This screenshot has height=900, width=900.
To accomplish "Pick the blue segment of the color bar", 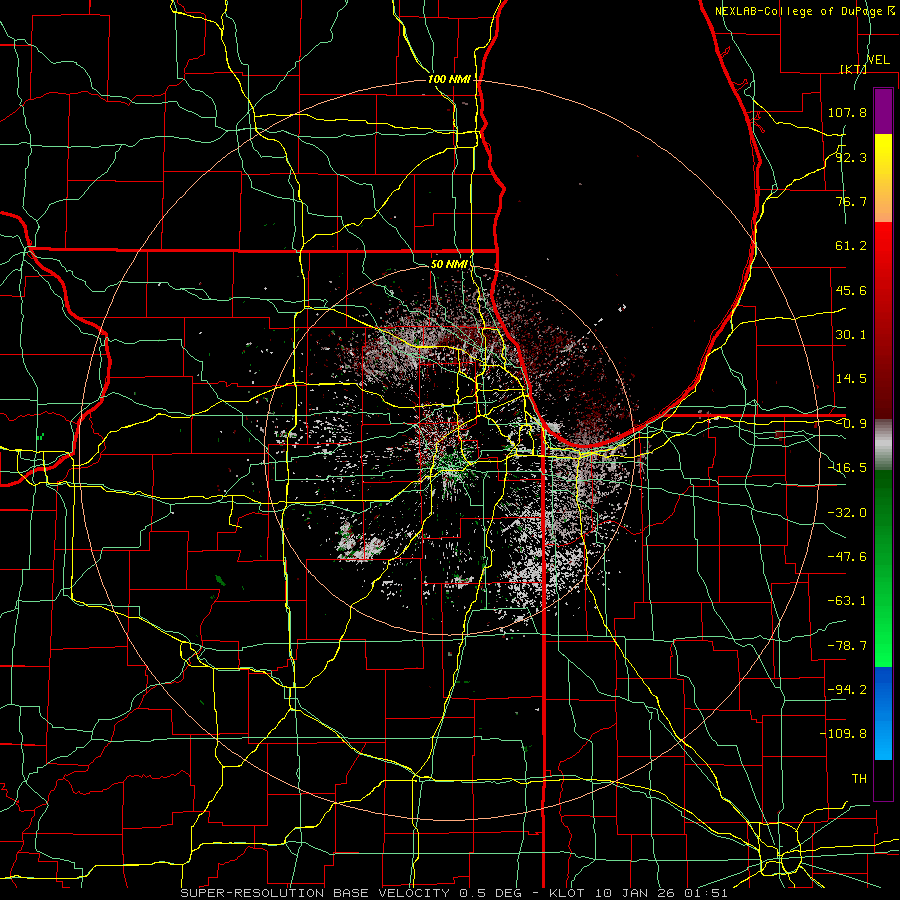I will (x=883, y=713).
